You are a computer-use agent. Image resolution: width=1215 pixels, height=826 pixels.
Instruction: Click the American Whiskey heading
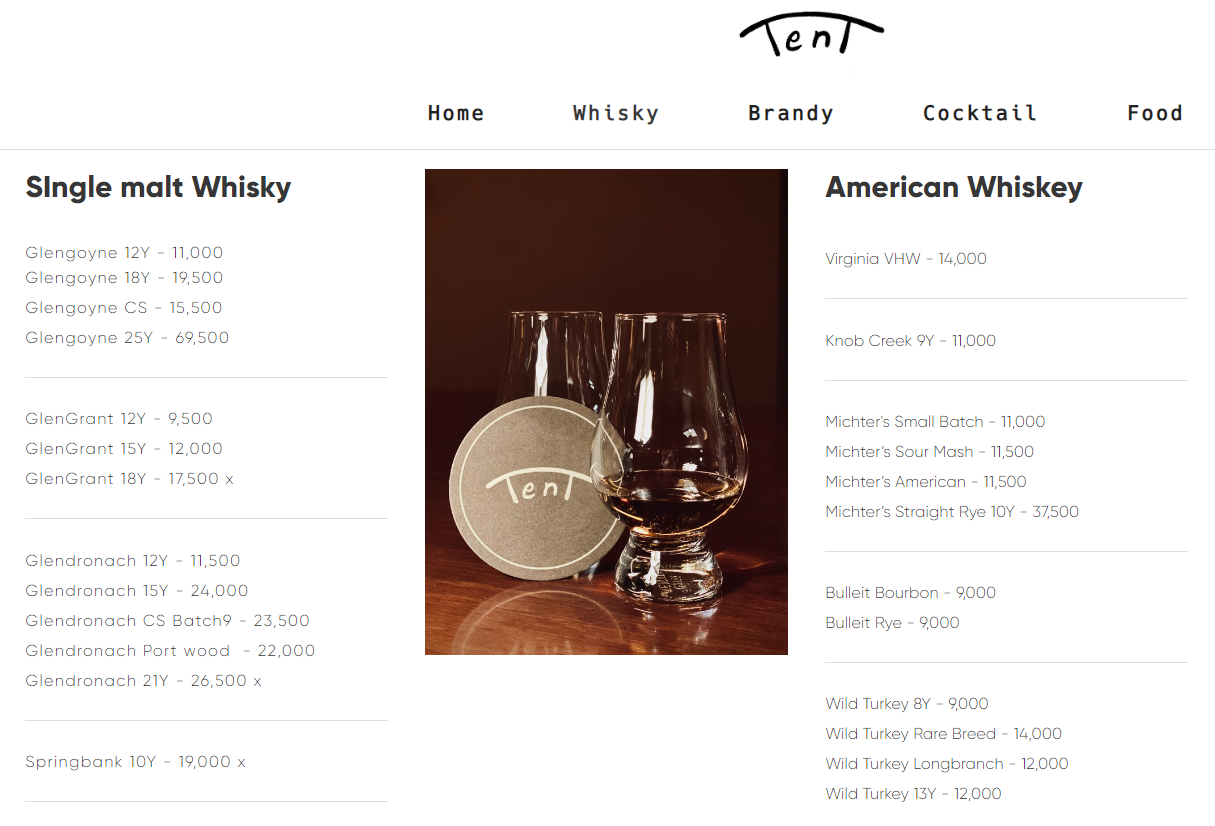tap(954, 187)
